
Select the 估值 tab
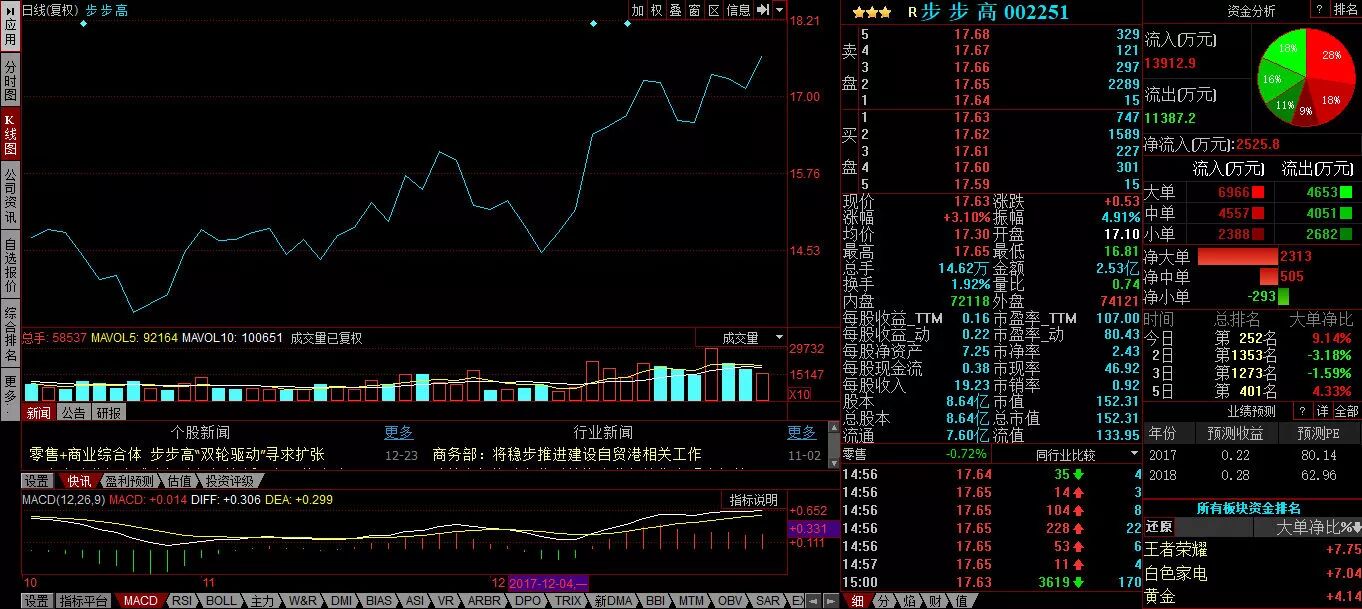tap(179, 480)
